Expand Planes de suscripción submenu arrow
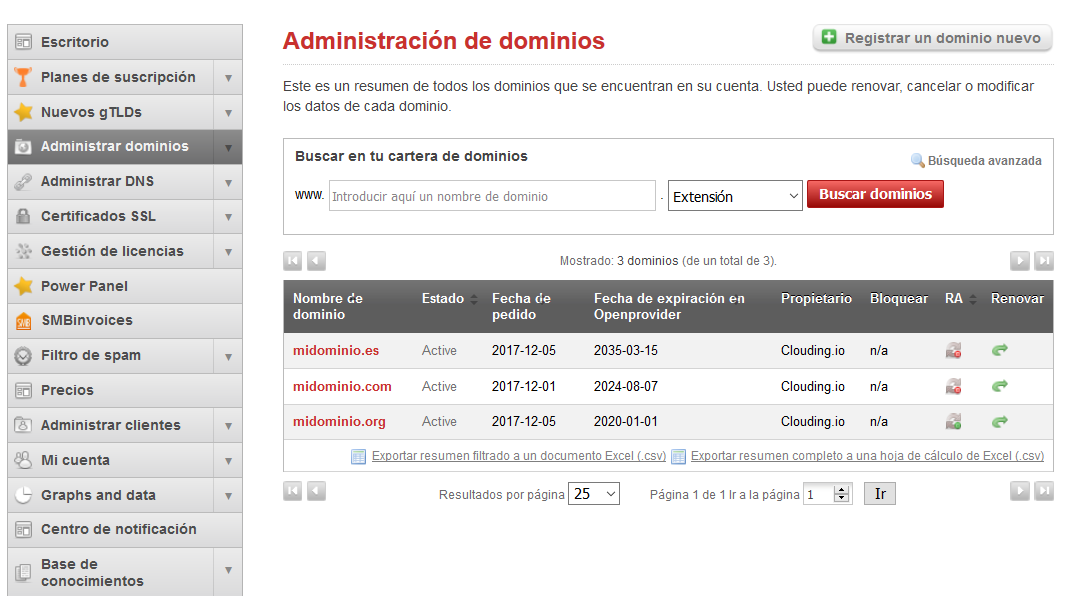The image size is (1075, 596). pos(228,78)
